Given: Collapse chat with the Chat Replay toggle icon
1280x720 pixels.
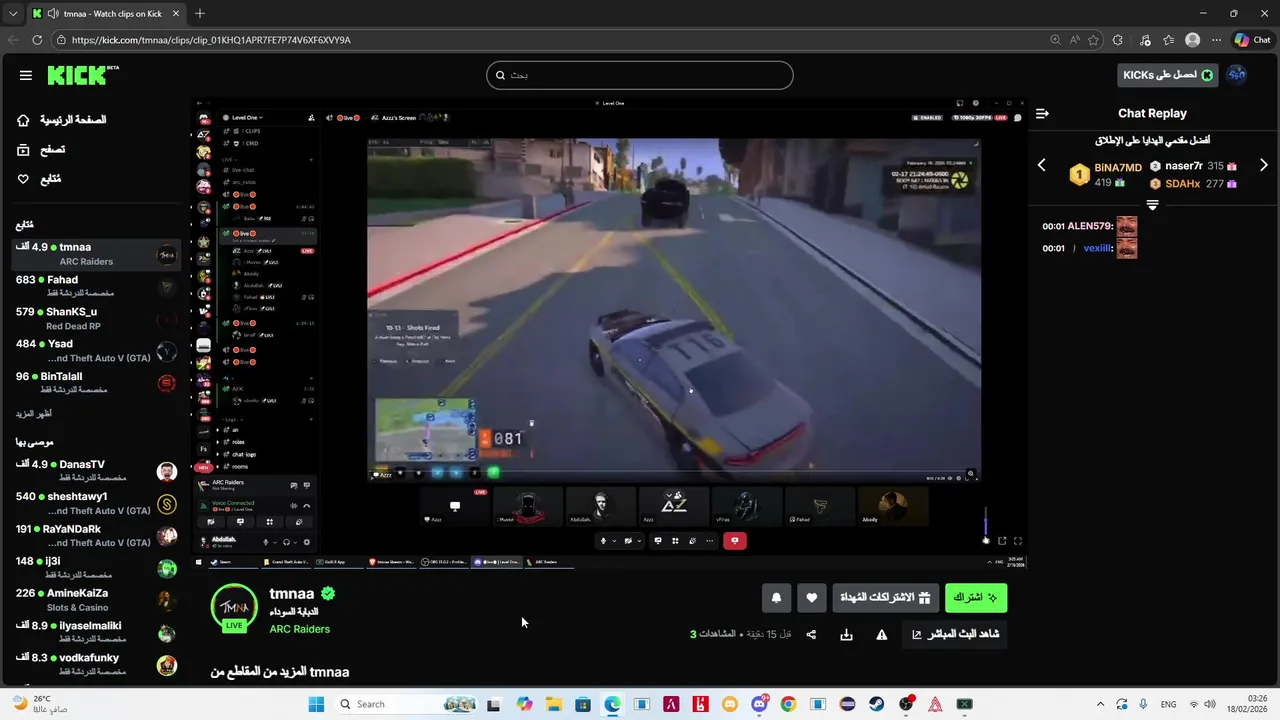Looking at the screenshot, I should pyautogui.click(x=1042, y=114).
